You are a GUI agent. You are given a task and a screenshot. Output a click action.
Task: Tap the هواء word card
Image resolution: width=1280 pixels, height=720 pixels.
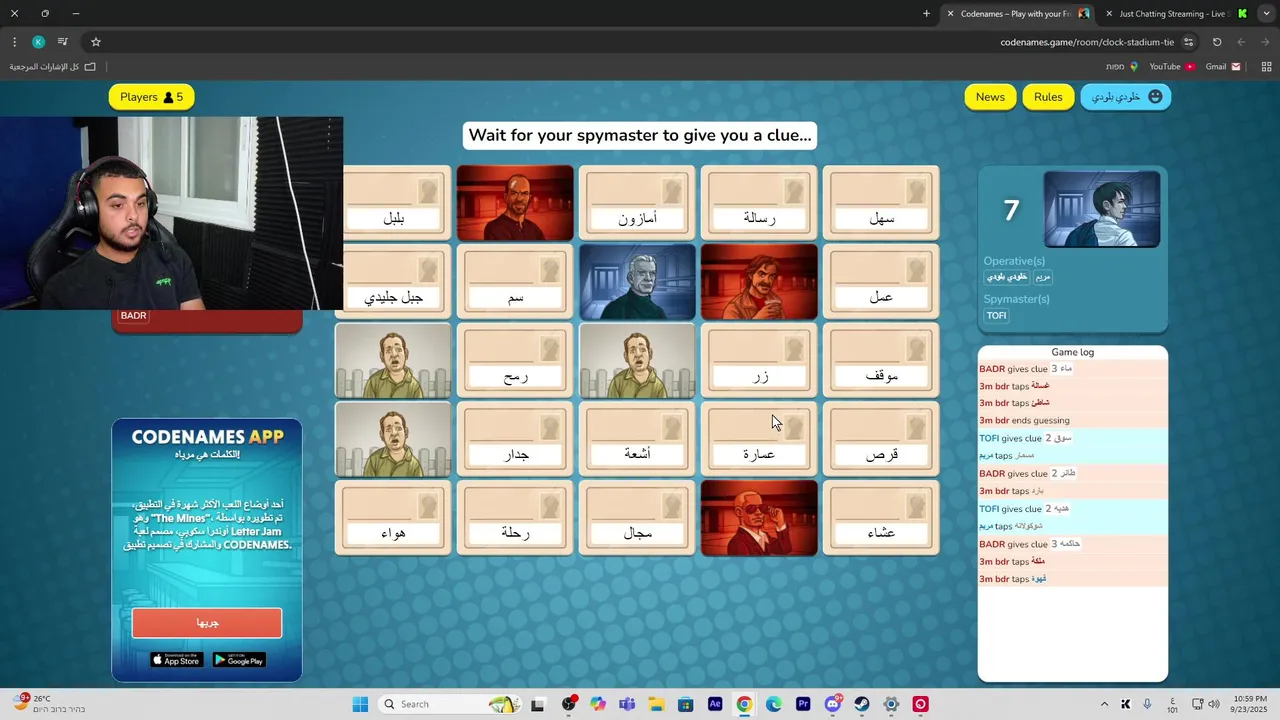393,518
